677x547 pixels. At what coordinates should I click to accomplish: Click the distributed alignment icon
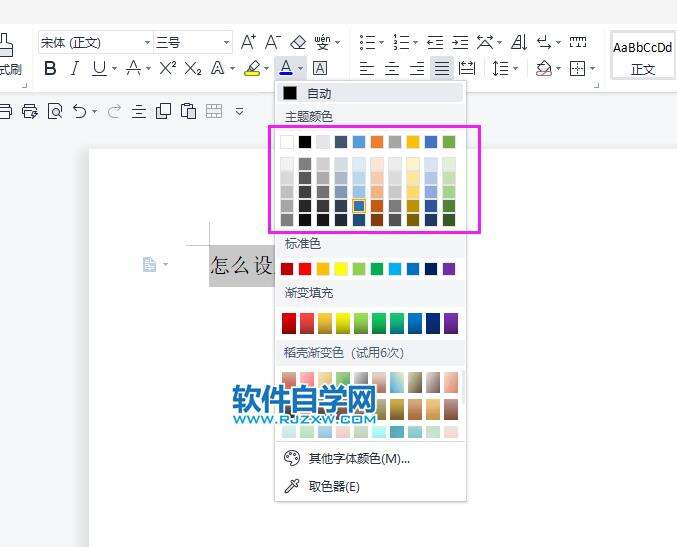[x=467, y=68]
